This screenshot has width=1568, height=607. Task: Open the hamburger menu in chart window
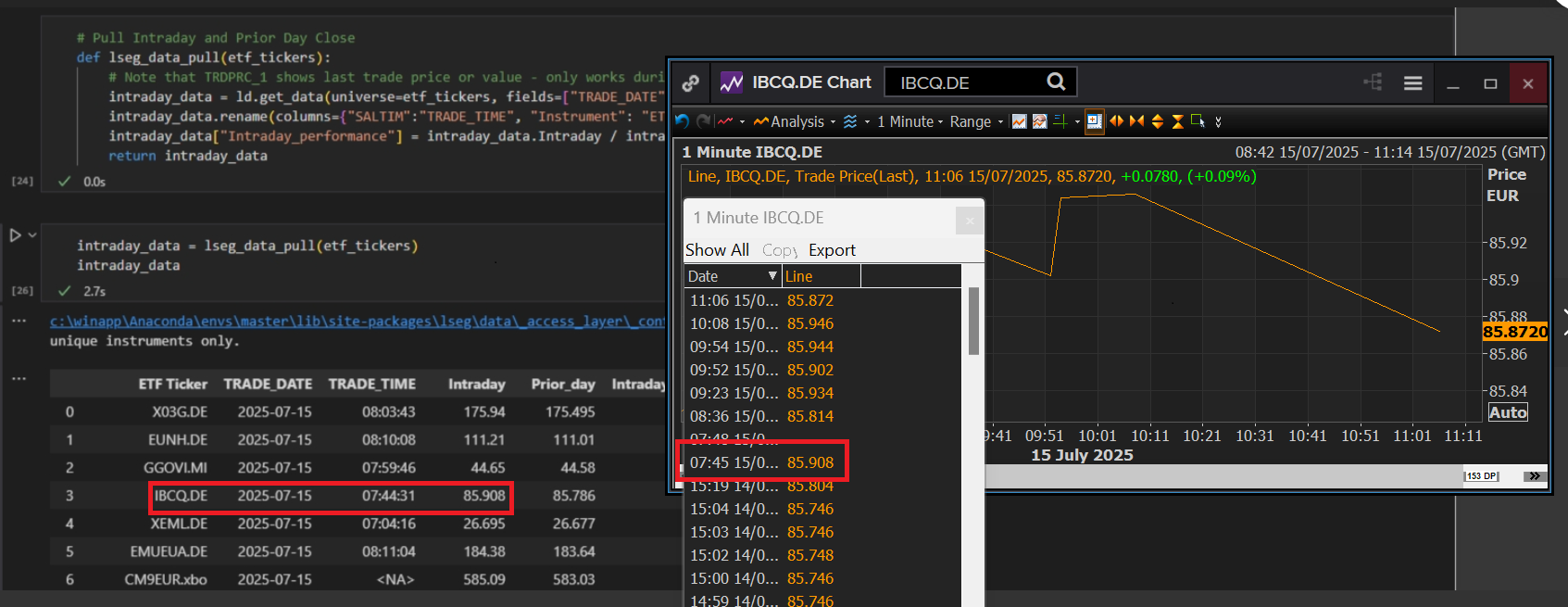(x=1412, y=83)
